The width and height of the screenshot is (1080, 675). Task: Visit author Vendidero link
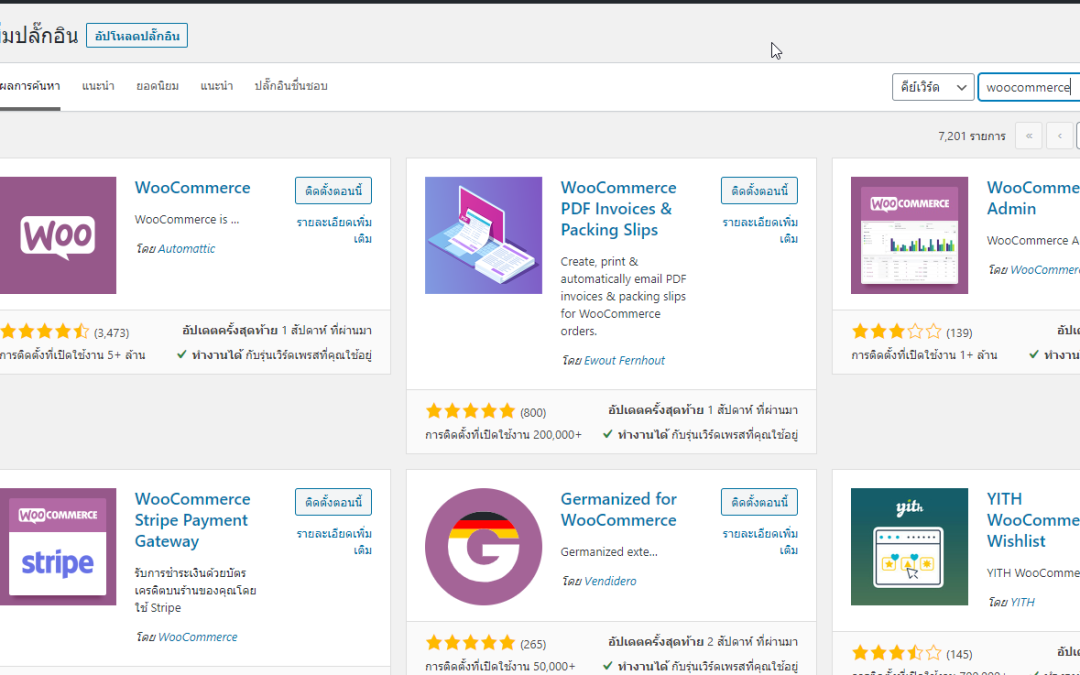pos(610,581)
